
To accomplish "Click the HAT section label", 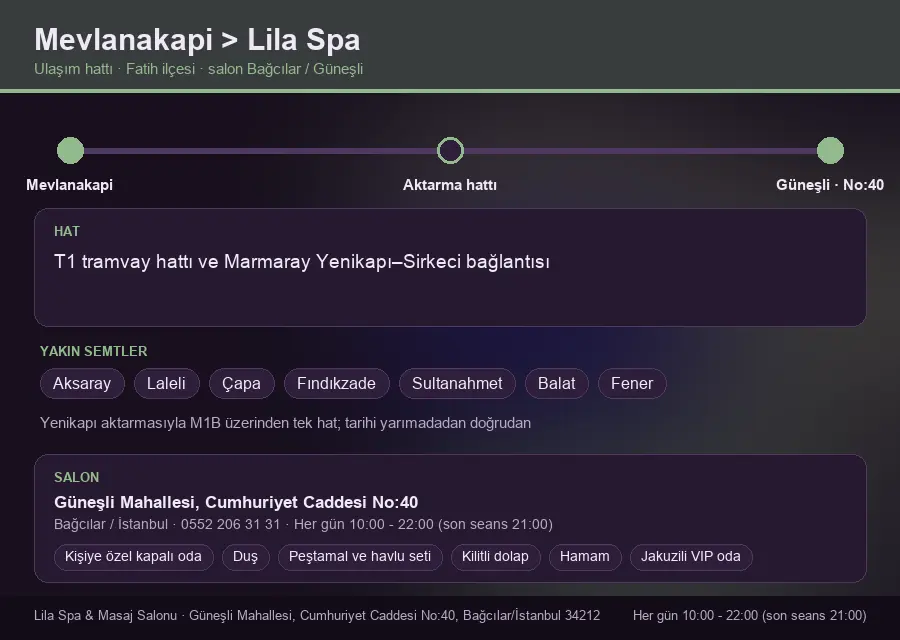I will point(67,231).
